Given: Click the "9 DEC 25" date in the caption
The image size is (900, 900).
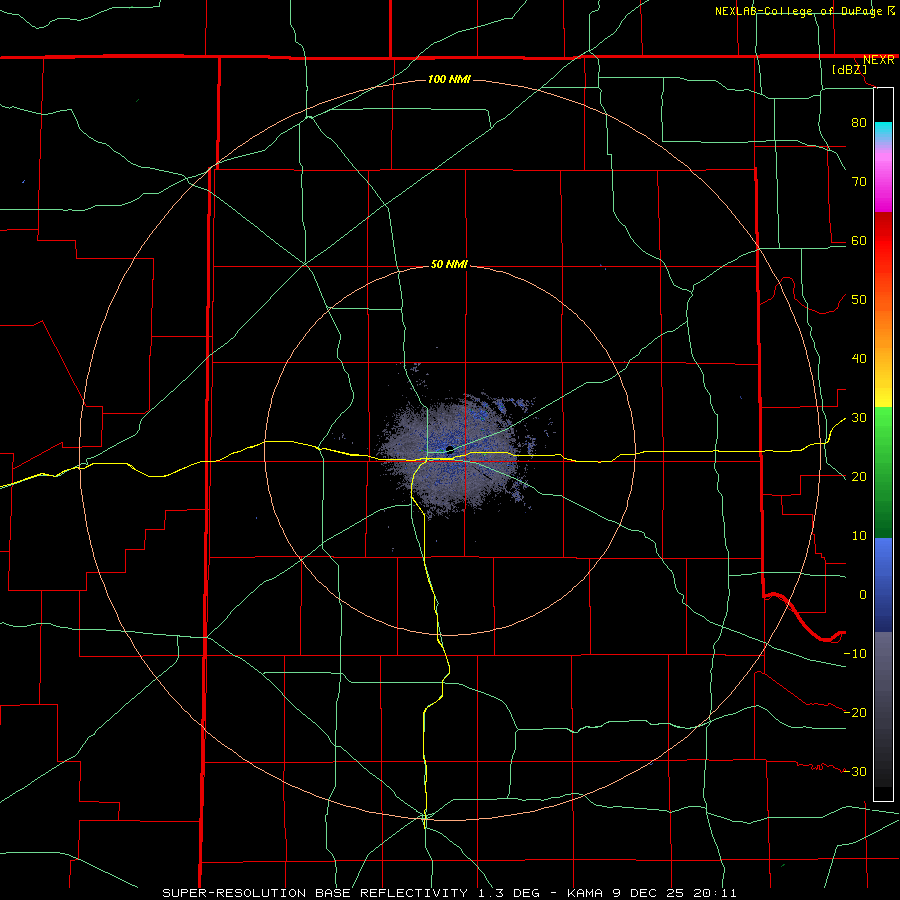Looking at the screenshot, I should (x=649, y=893).
